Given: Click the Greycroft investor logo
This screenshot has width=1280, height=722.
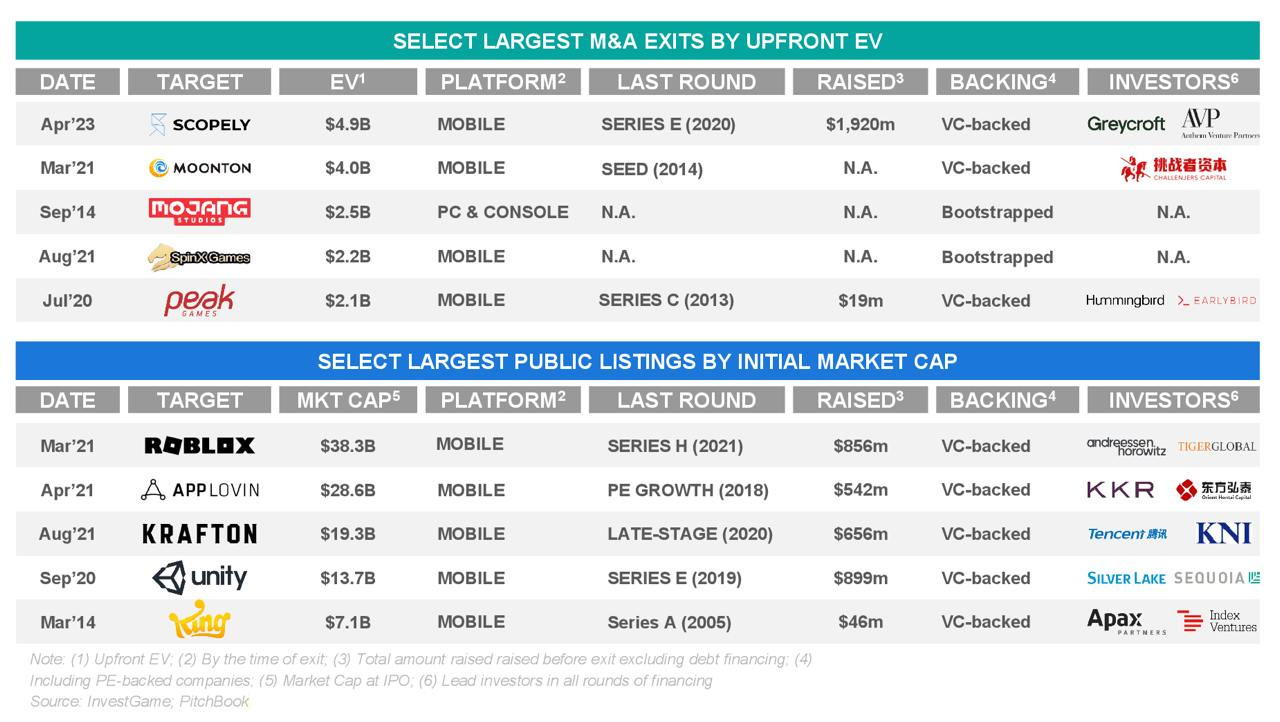Looking at the screenshot, I should pyautogui.click(x=1126, y=125).
